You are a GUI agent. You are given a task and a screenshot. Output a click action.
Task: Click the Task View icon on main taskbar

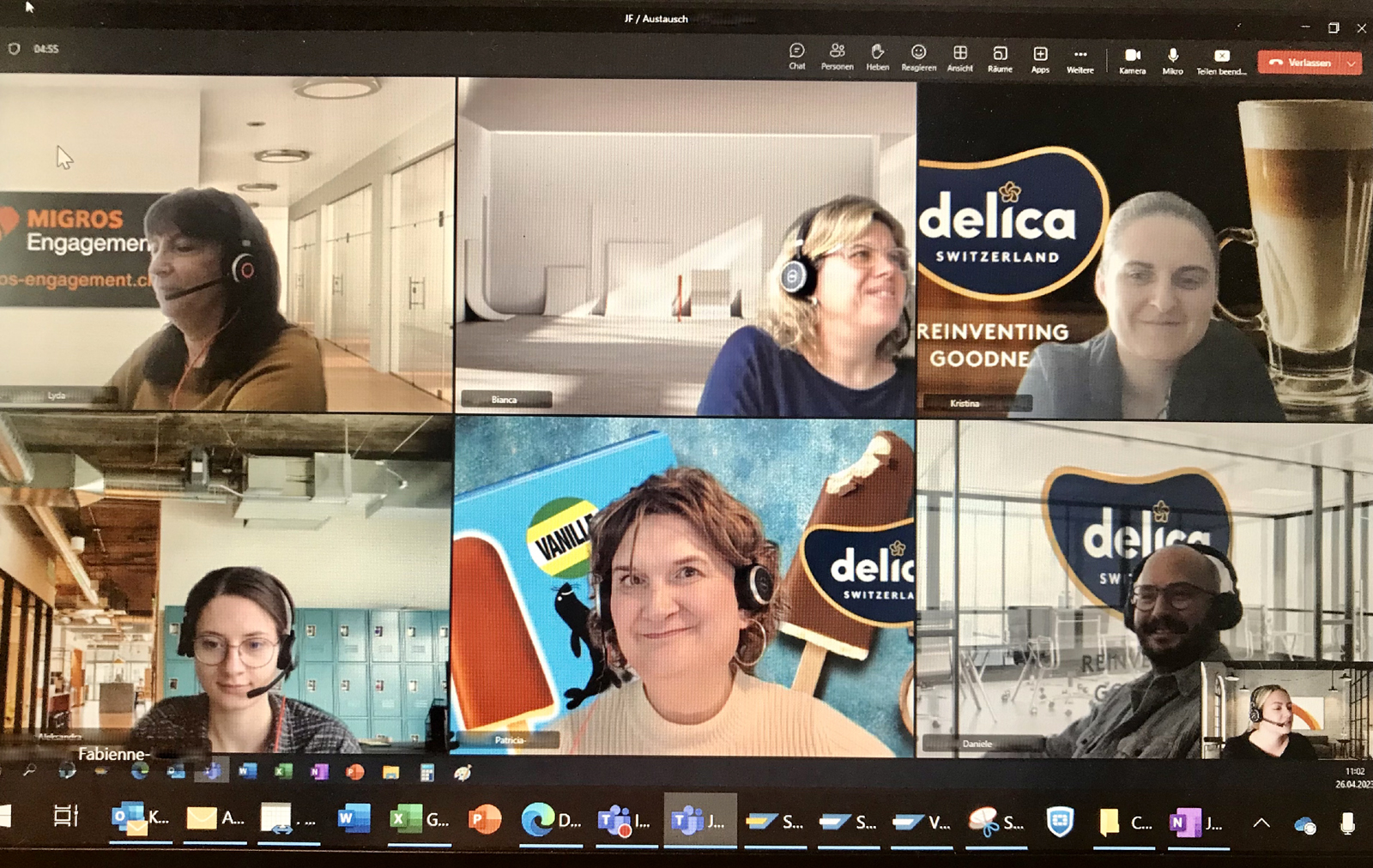click(65, 816)
